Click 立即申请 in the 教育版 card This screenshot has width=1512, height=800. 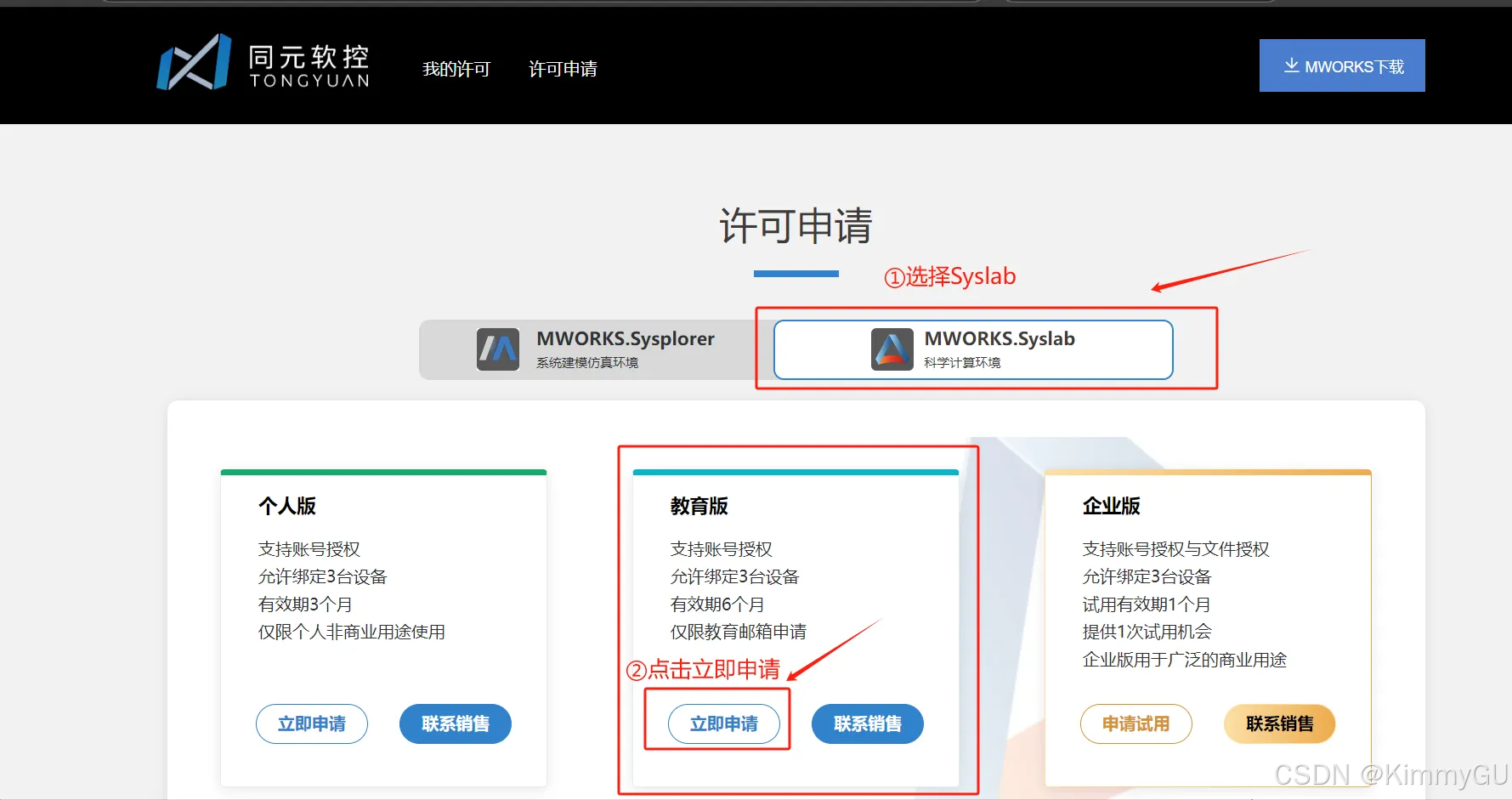[x=724, y=723]
